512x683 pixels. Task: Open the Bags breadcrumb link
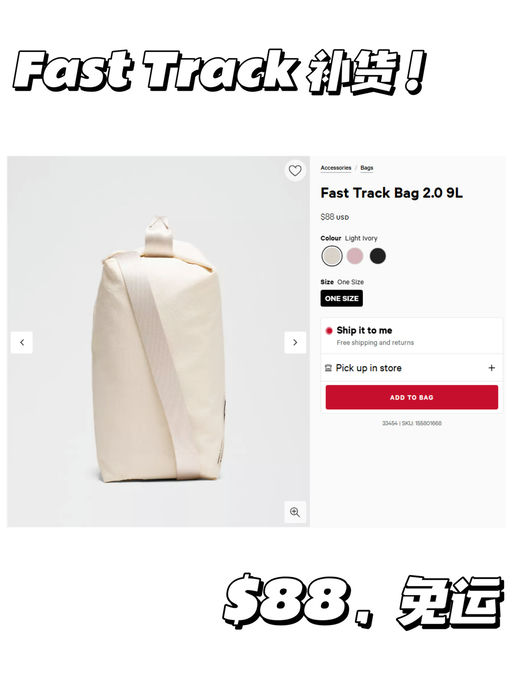pos(367,168)
